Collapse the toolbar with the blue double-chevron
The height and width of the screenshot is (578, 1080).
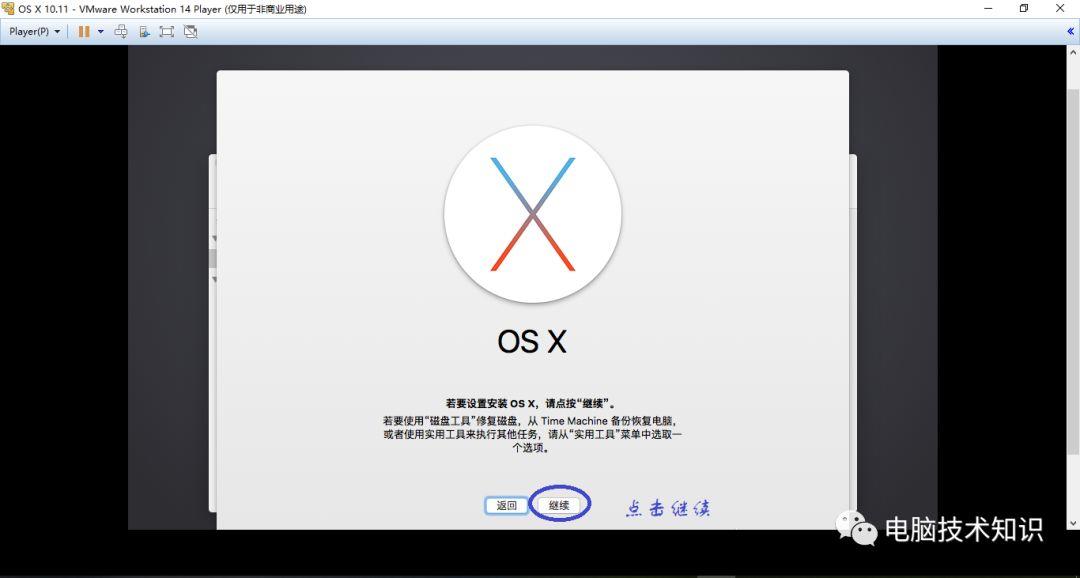point(1070,32)
